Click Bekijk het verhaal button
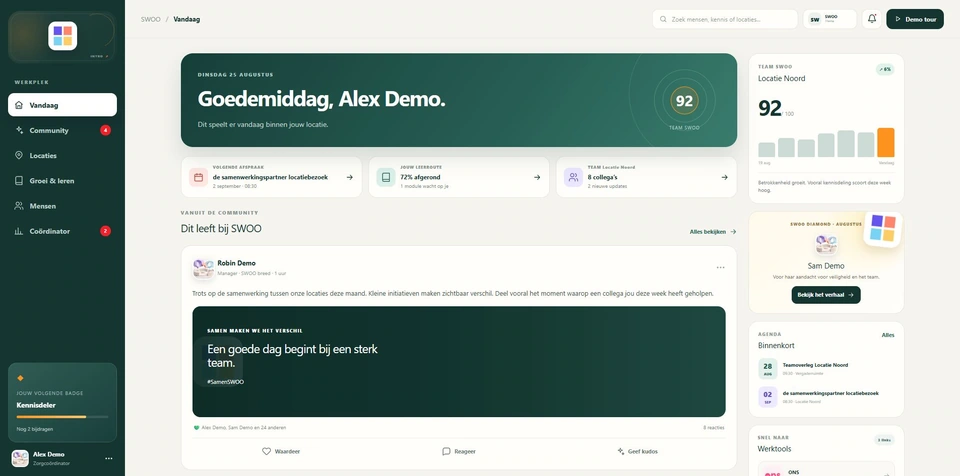Screen dimensions: 960x476 [x=826, y=295]
